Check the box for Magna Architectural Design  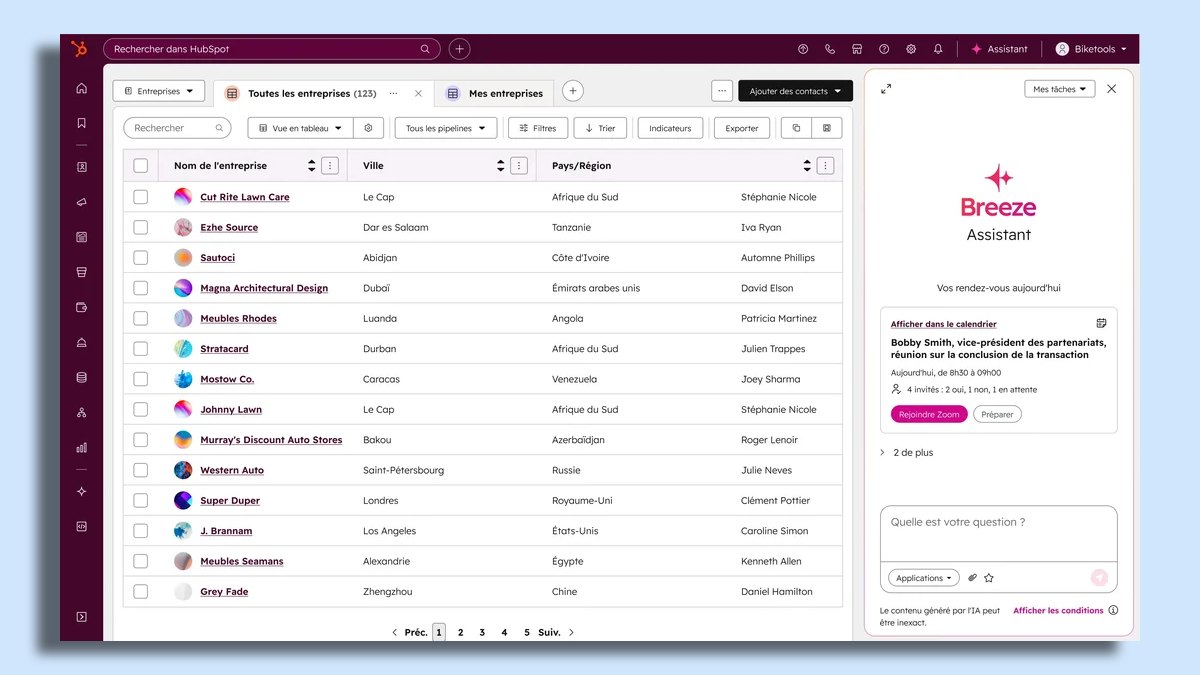pos(140,288)
